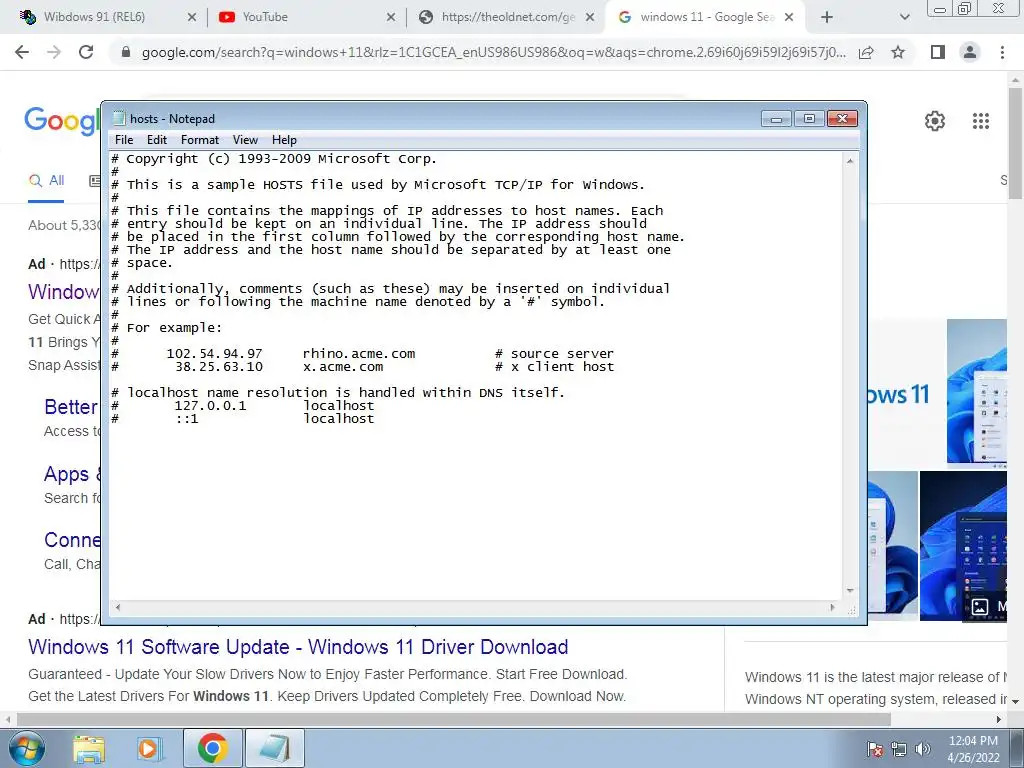Screen dimensions: 1024x768
Task: Close the Wibdows 91 (REL6) tab
Action: pos(191,17)
